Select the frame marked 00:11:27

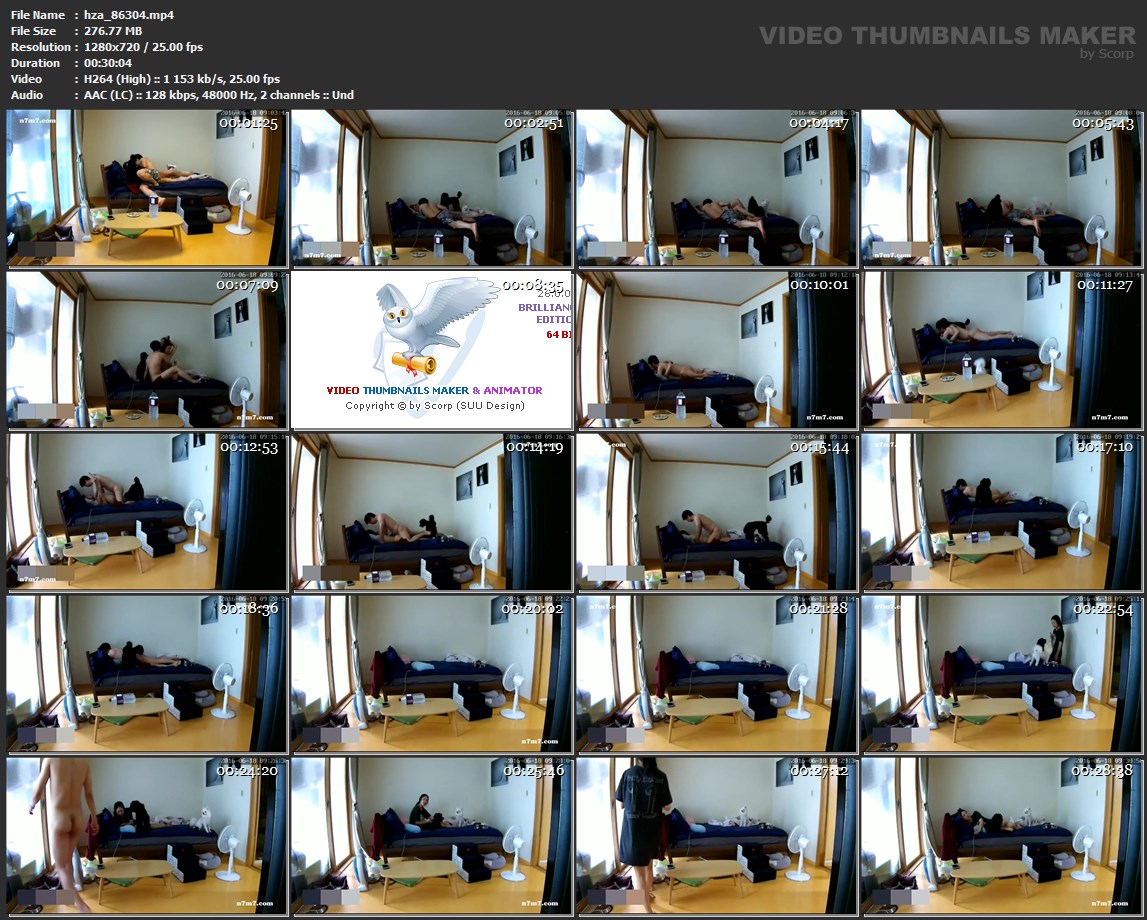click(x=1001, y=350)
